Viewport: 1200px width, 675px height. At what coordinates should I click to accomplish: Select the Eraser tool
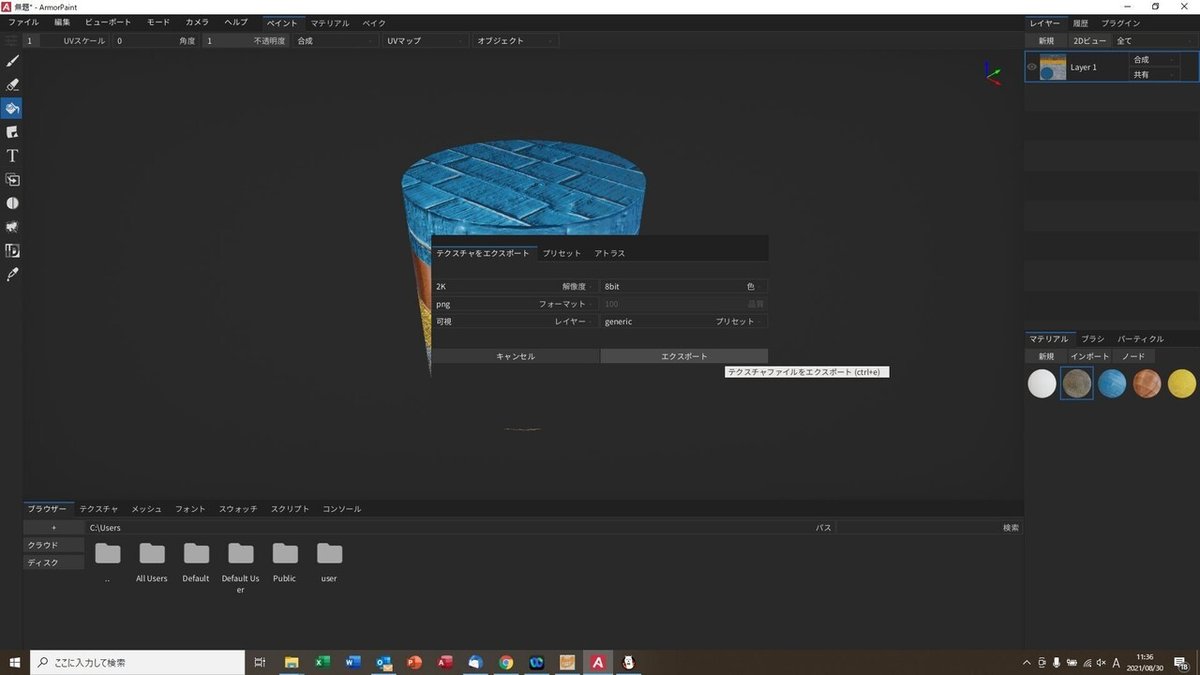tap(13, 85)
